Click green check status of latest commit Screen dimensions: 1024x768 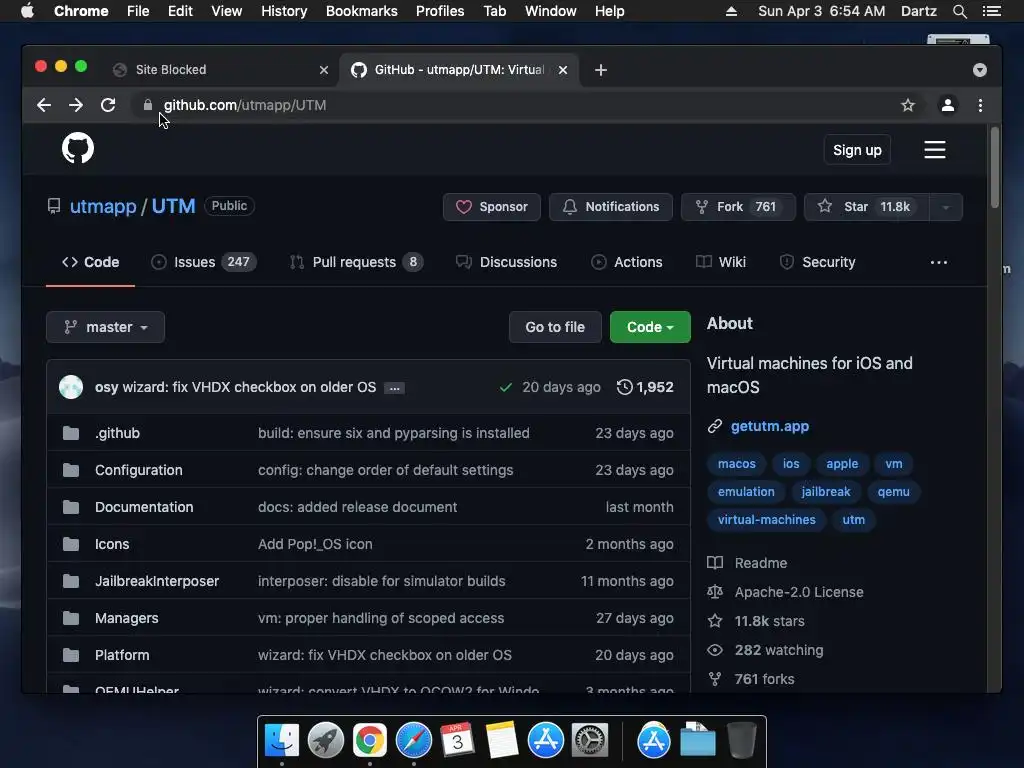click(x=505, y=387)
